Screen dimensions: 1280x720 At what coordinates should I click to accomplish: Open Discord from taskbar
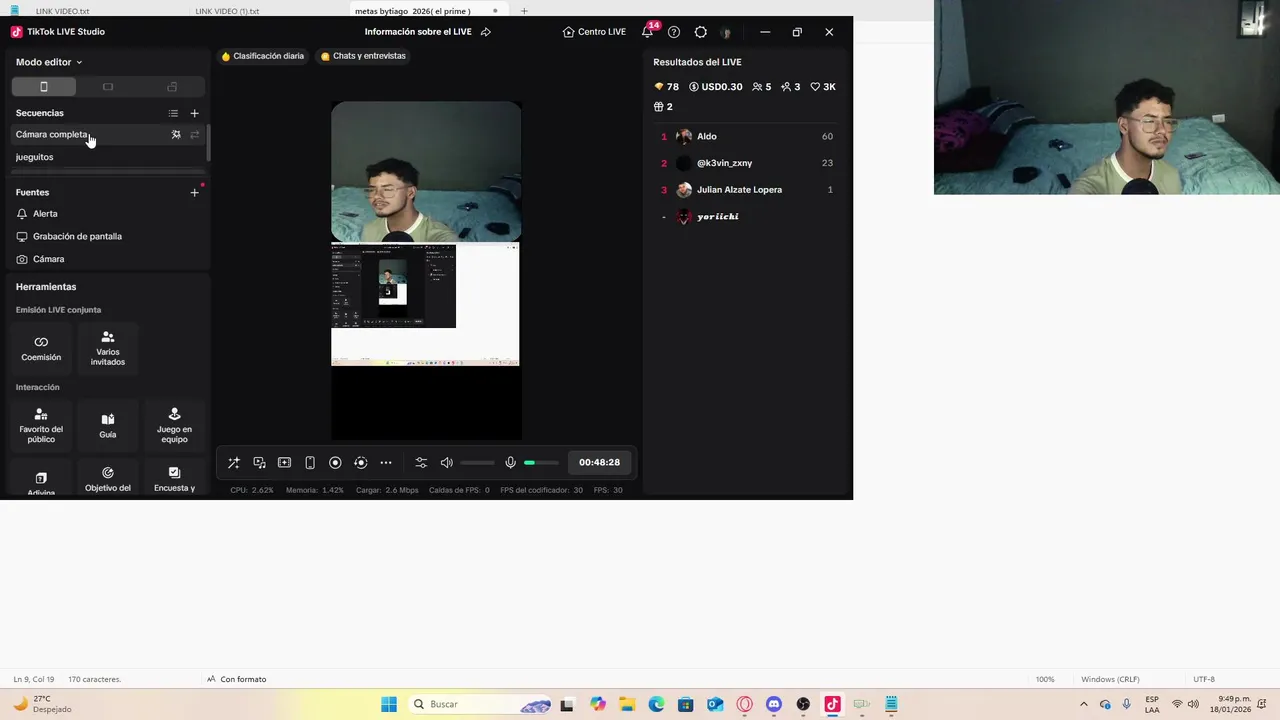pyautogui.click(x=773, y=704)
